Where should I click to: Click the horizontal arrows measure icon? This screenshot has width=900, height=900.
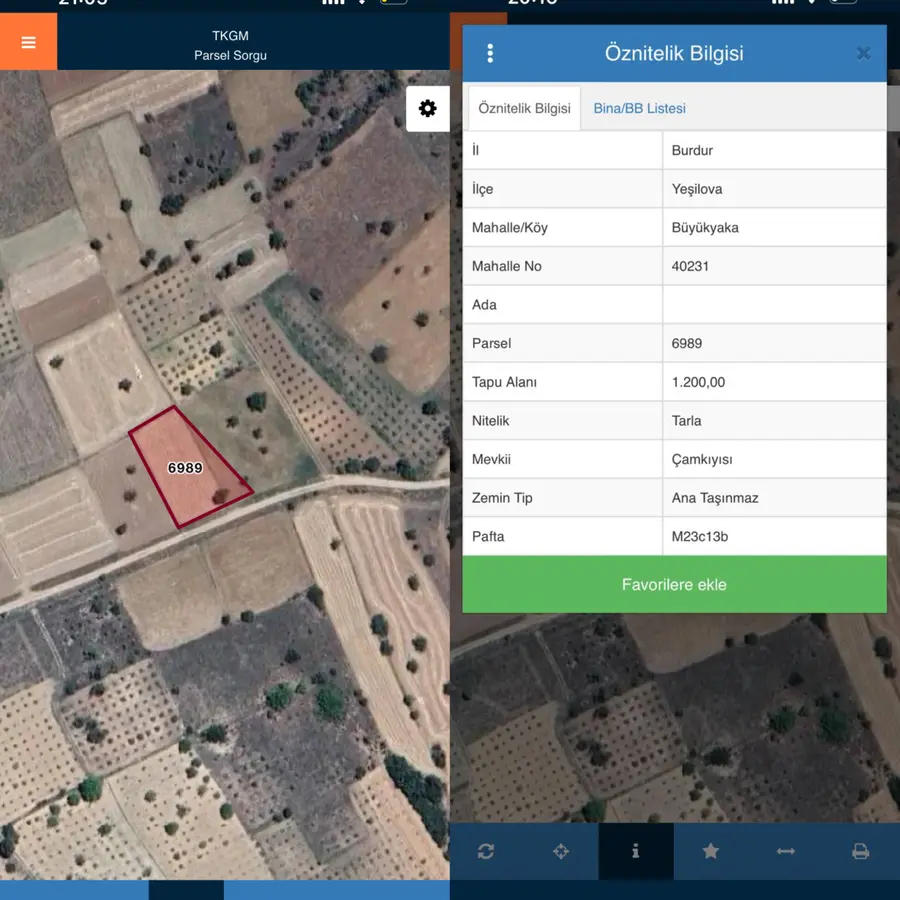coord(786,851)
